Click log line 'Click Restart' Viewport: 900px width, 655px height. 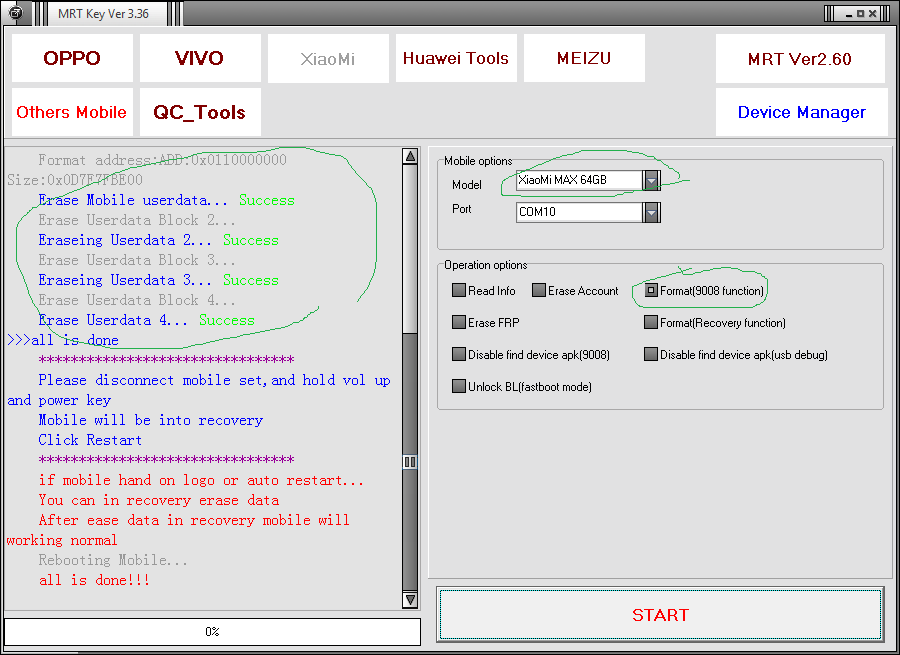click(x=90, y=440)
